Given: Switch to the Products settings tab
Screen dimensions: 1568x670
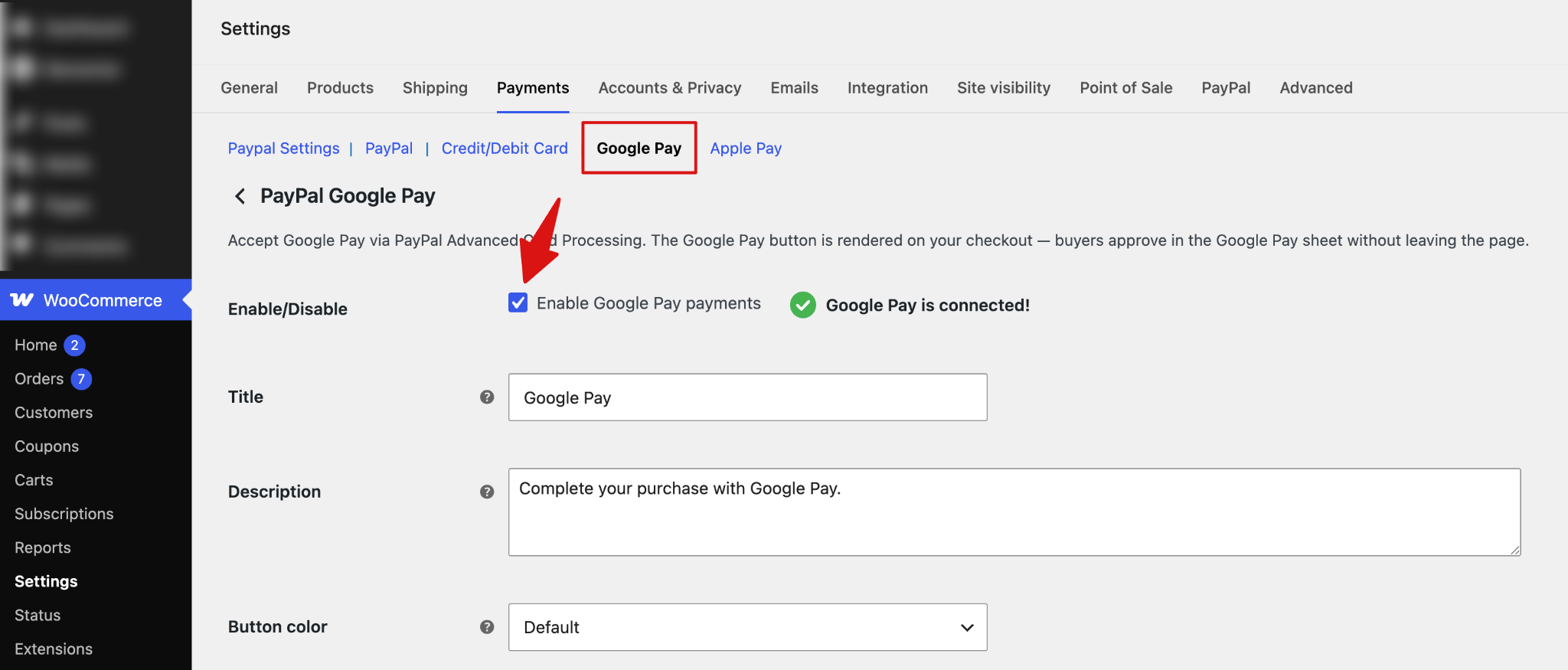Looking at the screenshot, I should coord(340,88).
